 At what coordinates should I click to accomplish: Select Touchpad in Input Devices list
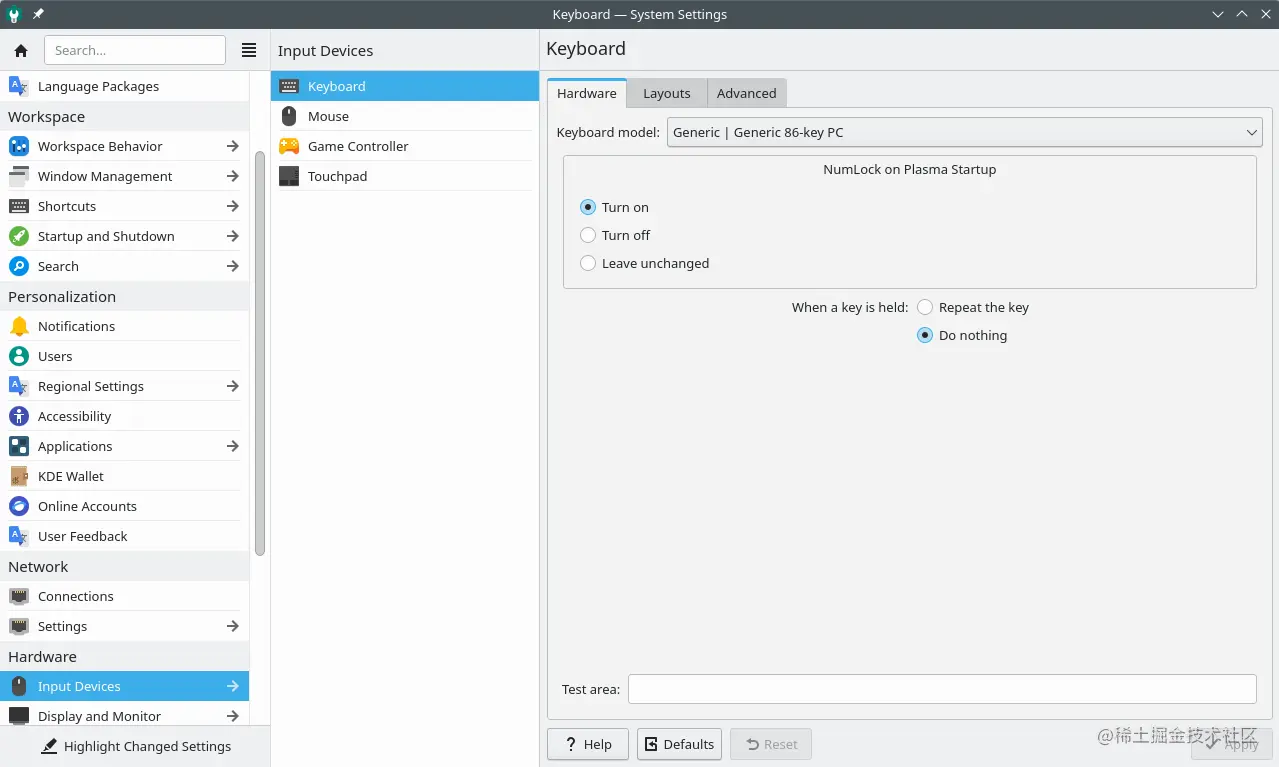[405, 176]
